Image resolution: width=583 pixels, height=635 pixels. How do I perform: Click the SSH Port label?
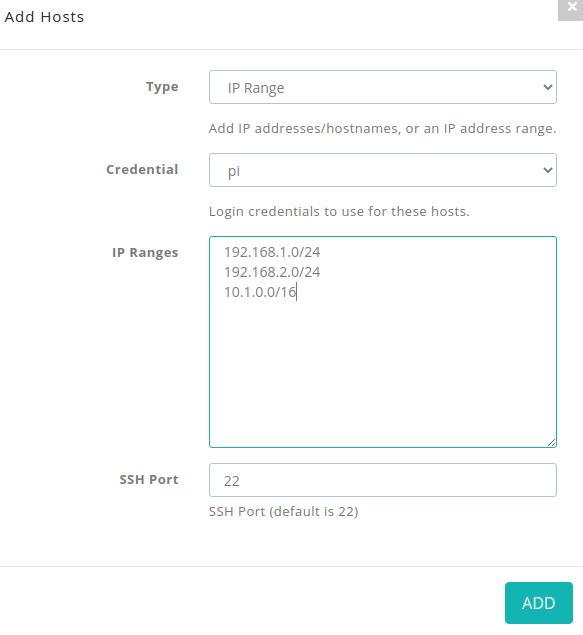click(149, 479)
